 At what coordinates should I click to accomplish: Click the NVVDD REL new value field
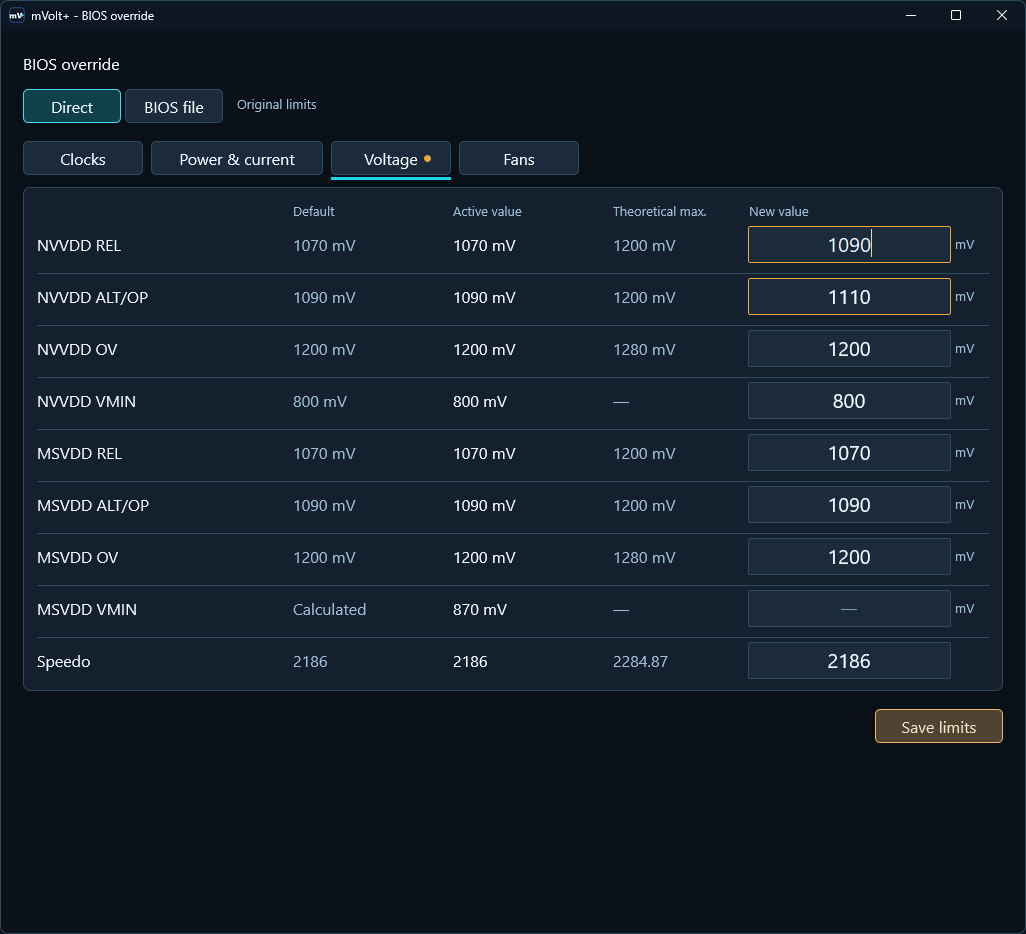point(849,245)
